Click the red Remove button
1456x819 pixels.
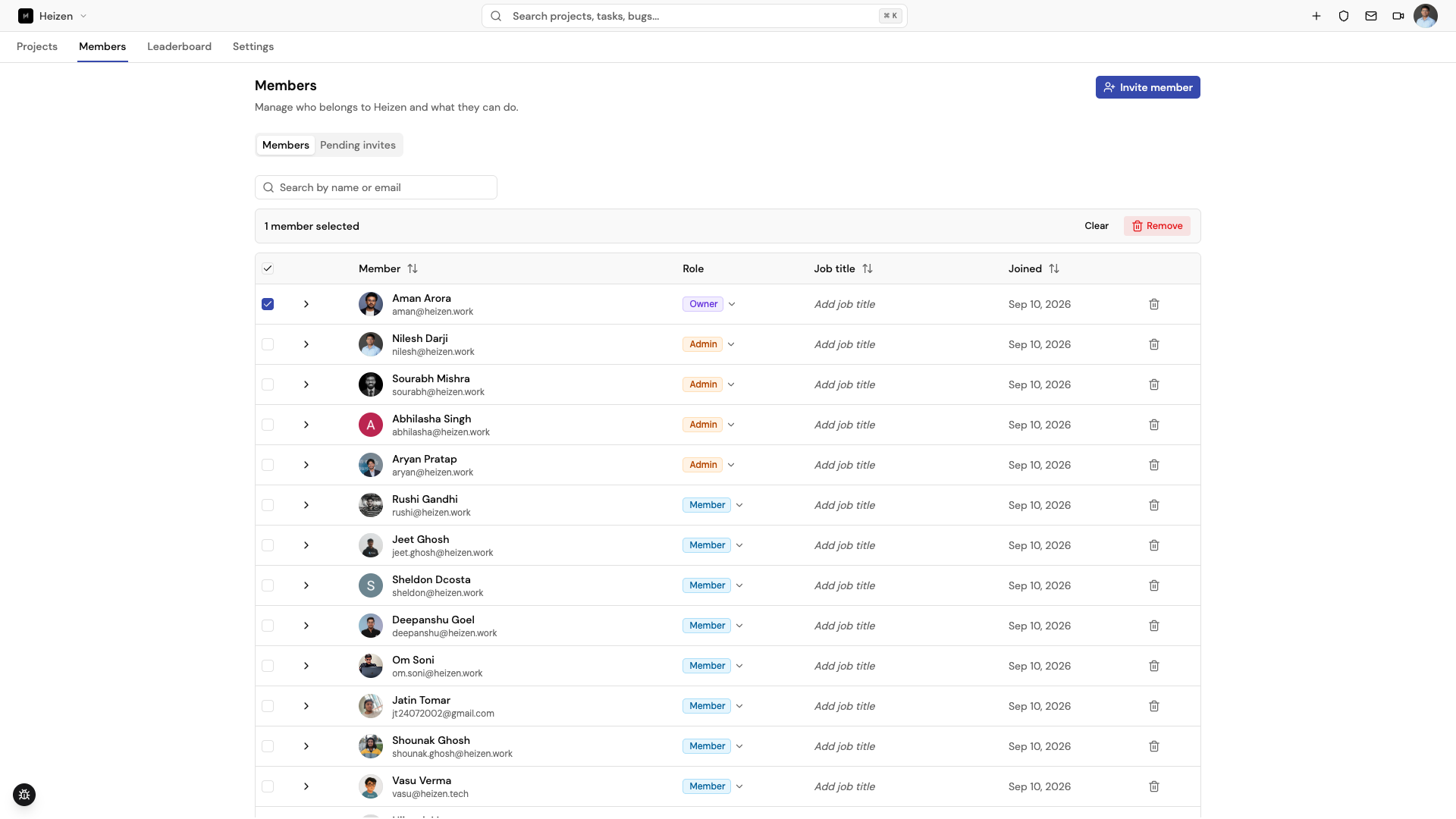1157,226
